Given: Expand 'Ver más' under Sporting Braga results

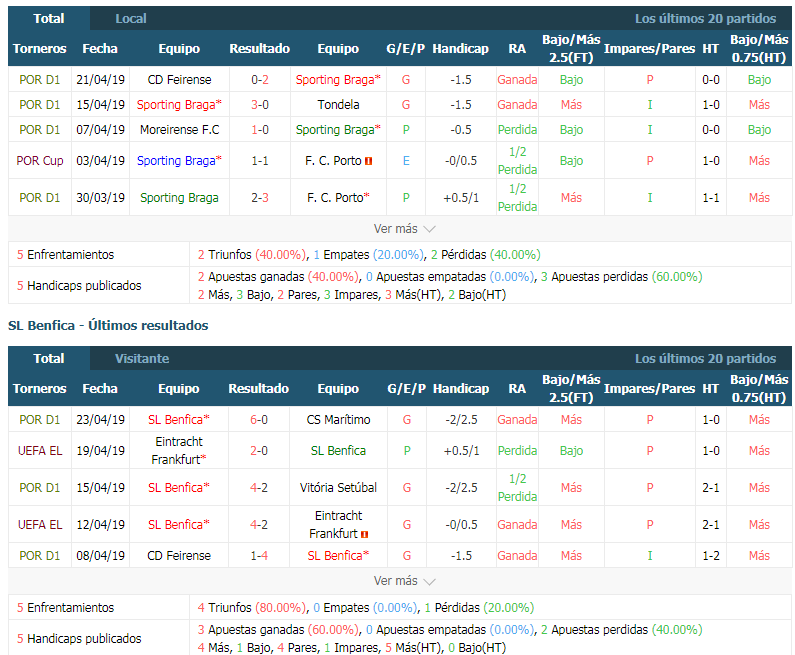Looking at the screenshot, I should point(404,229).
